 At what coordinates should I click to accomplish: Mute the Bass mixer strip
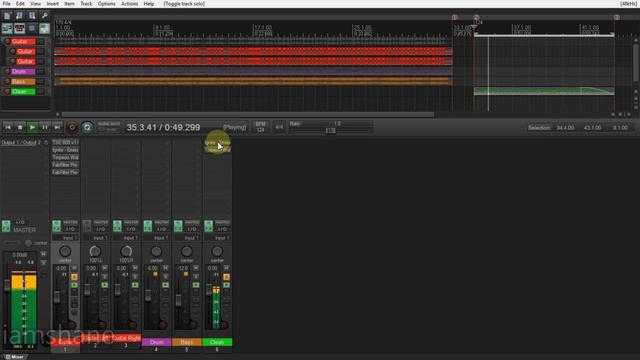coord(196,268)
